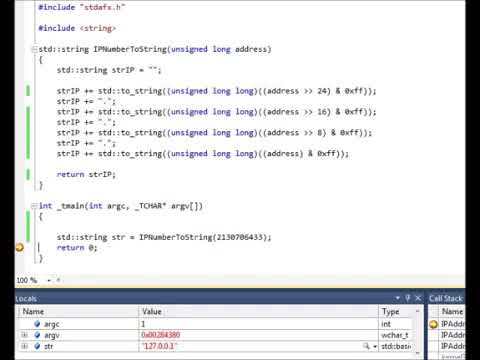Click the int type cell
The height and width of the screenshot is (360, 480).
386,324
